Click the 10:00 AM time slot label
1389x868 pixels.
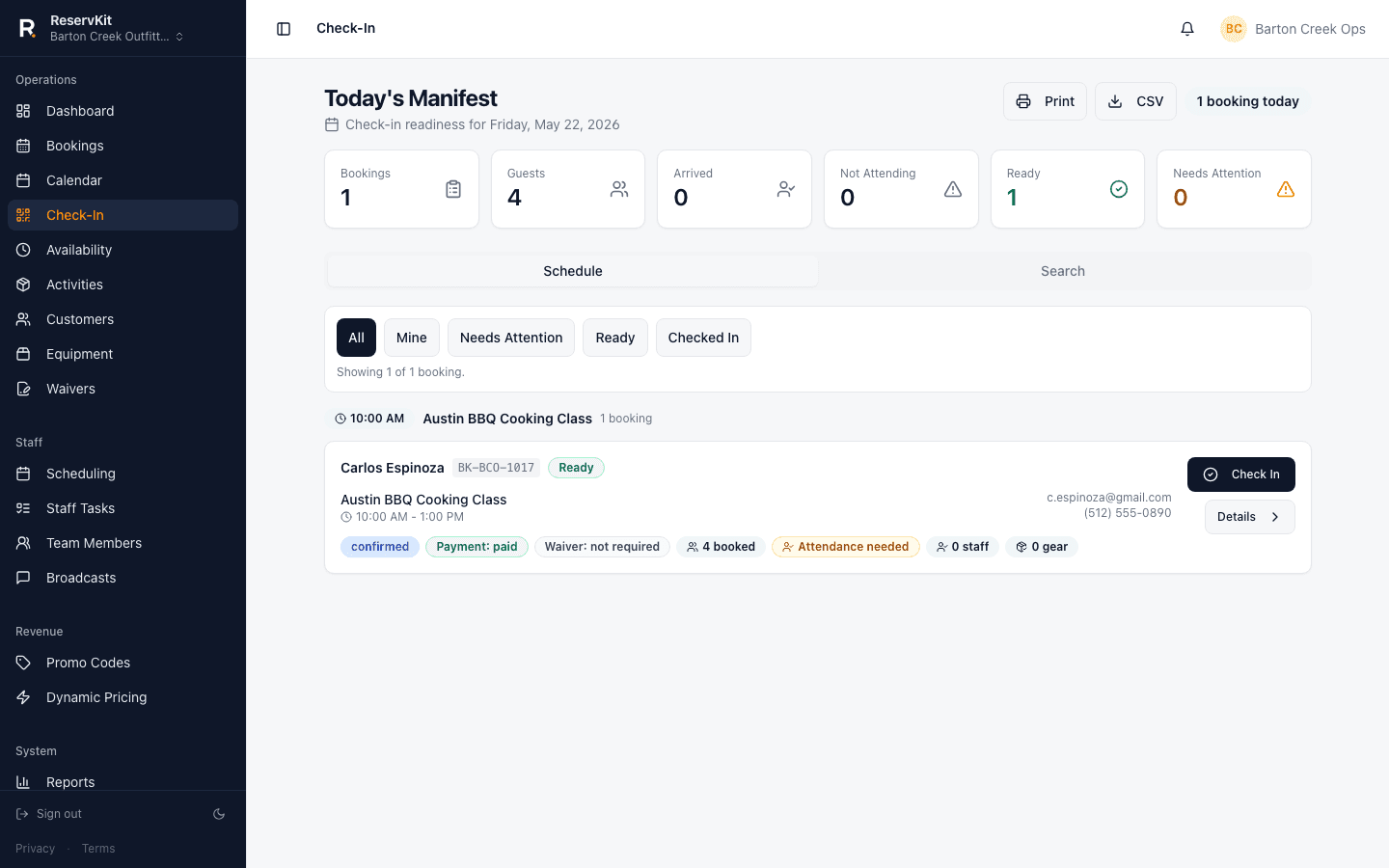coord(369,419)
